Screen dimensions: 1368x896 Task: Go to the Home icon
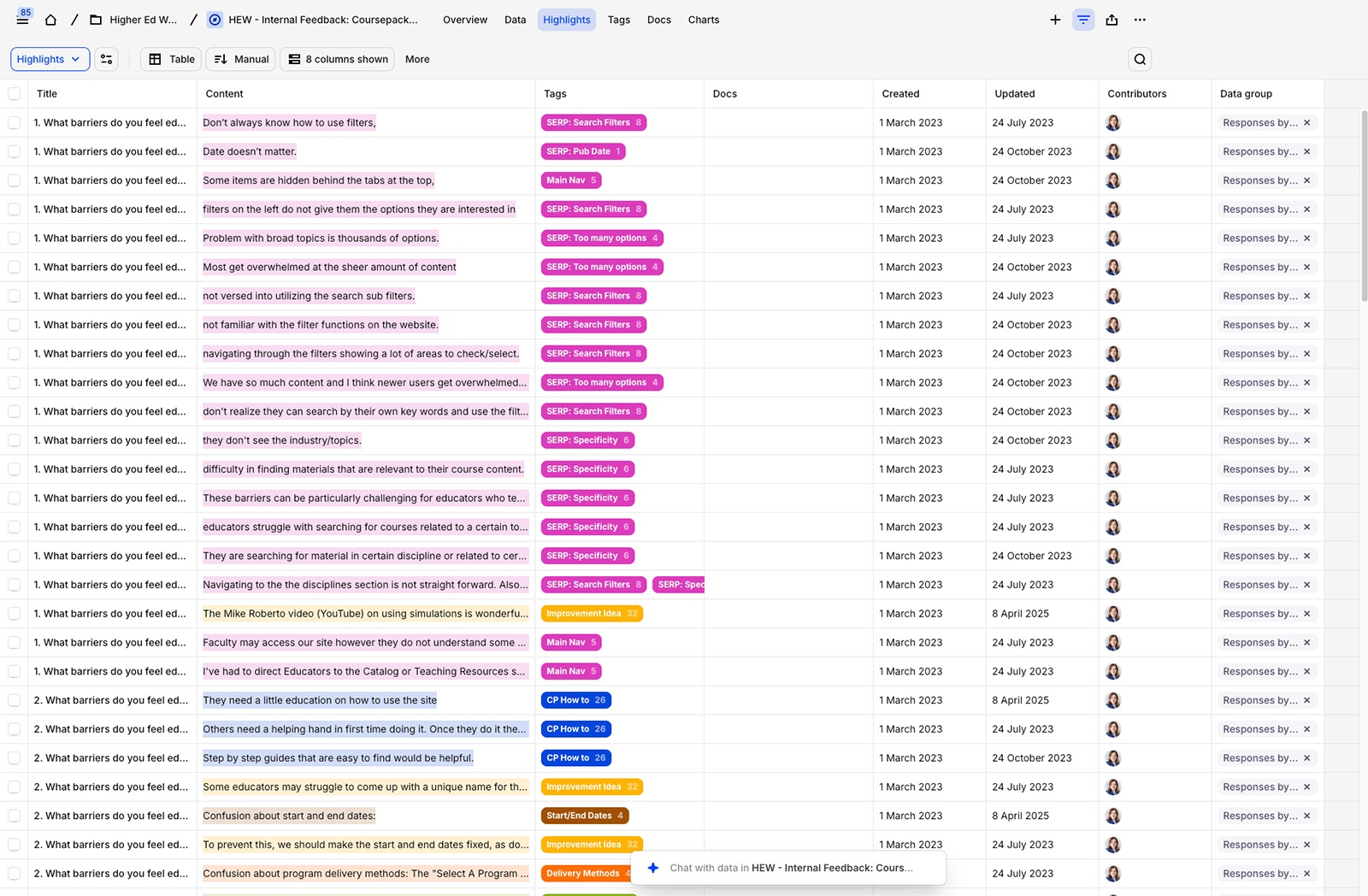coord(50,20)
